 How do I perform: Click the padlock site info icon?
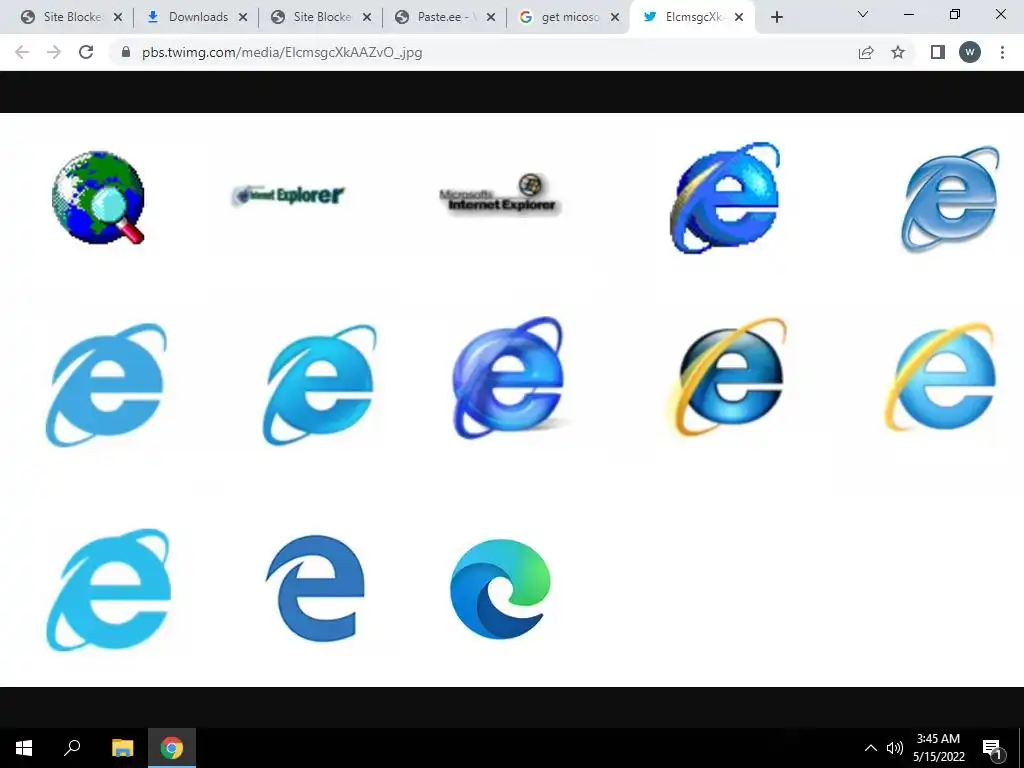(x=126, y=52)
